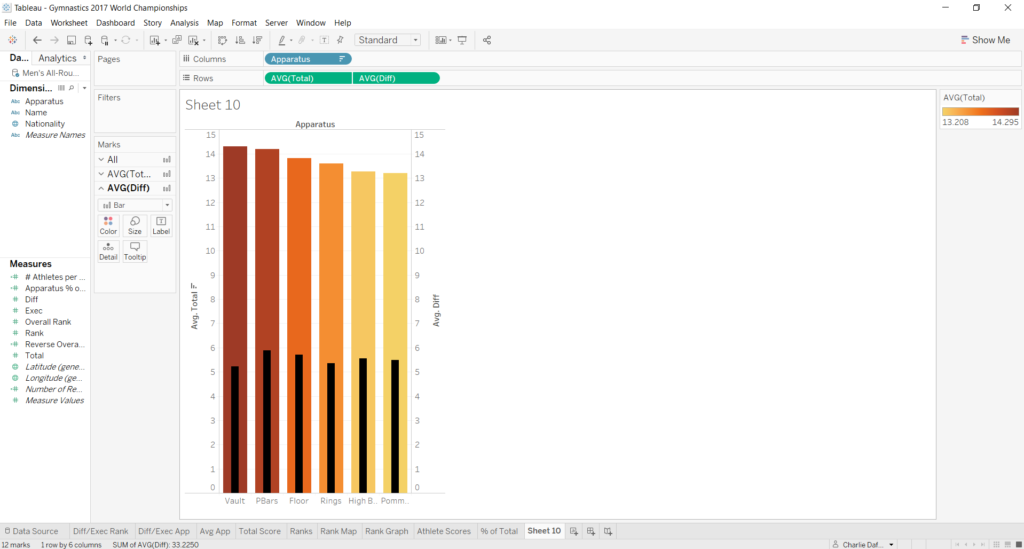Click the AVG(Diff) pill on Rows shelf
The width and height of the screenshot is (1024, 549).
pos(396,78)
